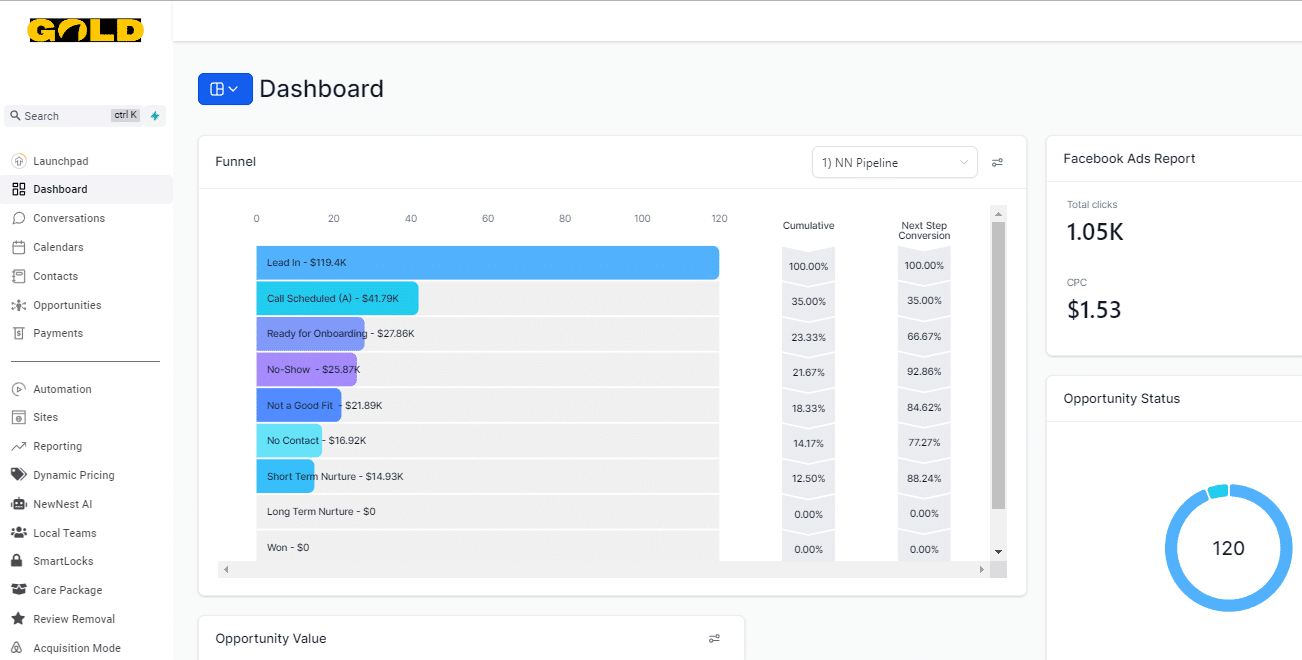Click the SmartLocks padlock icon
Image resolution: width=1302 pixels, height=660 pixels.
pyautogui.click(x=19, y=561)
